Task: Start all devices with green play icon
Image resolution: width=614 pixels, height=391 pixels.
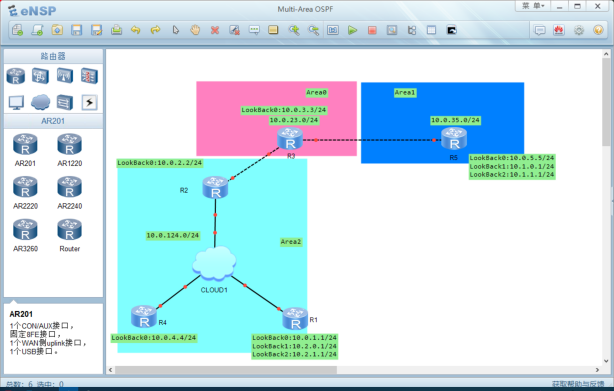Action: pos(352,30)
